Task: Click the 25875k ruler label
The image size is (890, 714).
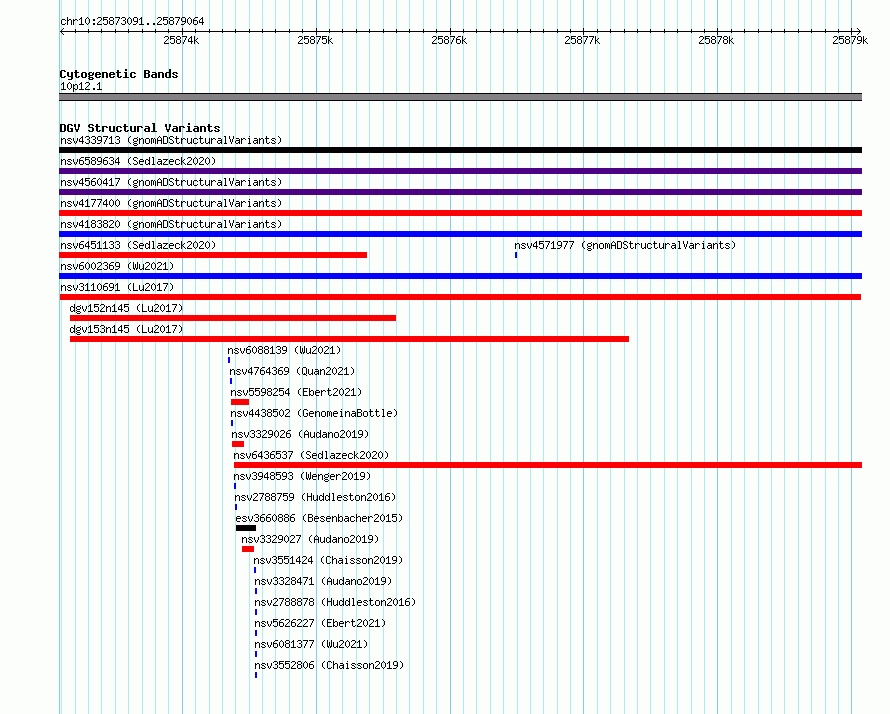Action: [x=315, y=40]
